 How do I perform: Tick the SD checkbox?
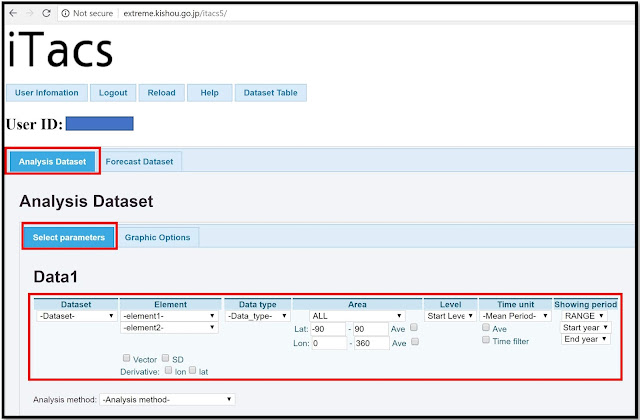tap(165, 358)
